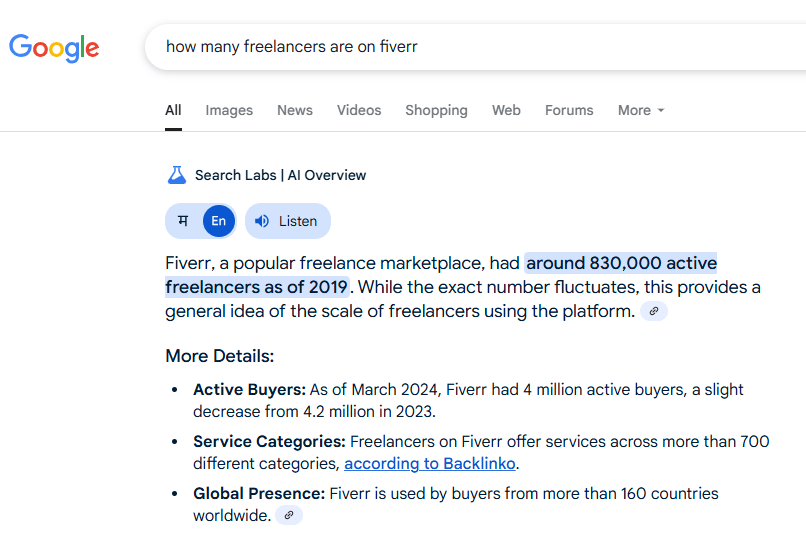Switch AI Overview language to Hindi (म)
Viewport: 806px width, 552px height.
click(x=183, y=221)
